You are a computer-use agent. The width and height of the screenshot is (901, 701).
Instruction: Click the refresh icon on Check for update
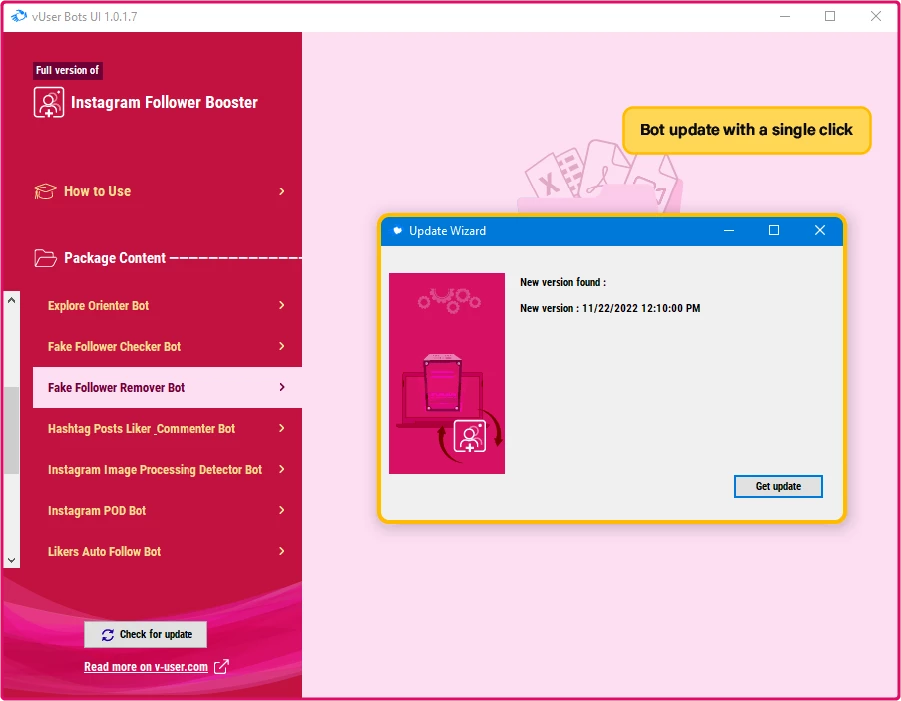[x=108, y=634]
